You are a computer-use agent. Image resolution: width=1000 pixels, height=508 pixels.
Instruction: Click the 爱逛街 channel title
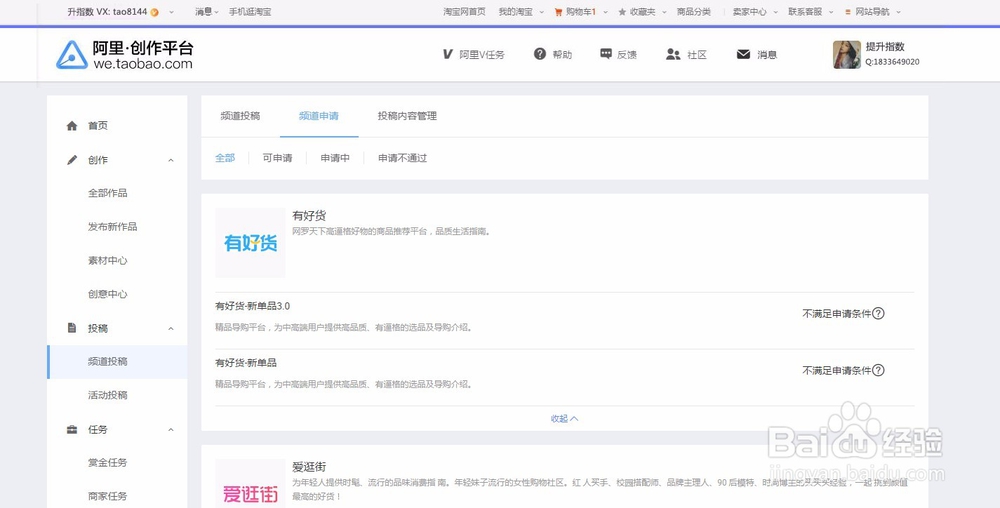[x=309, y=467]
